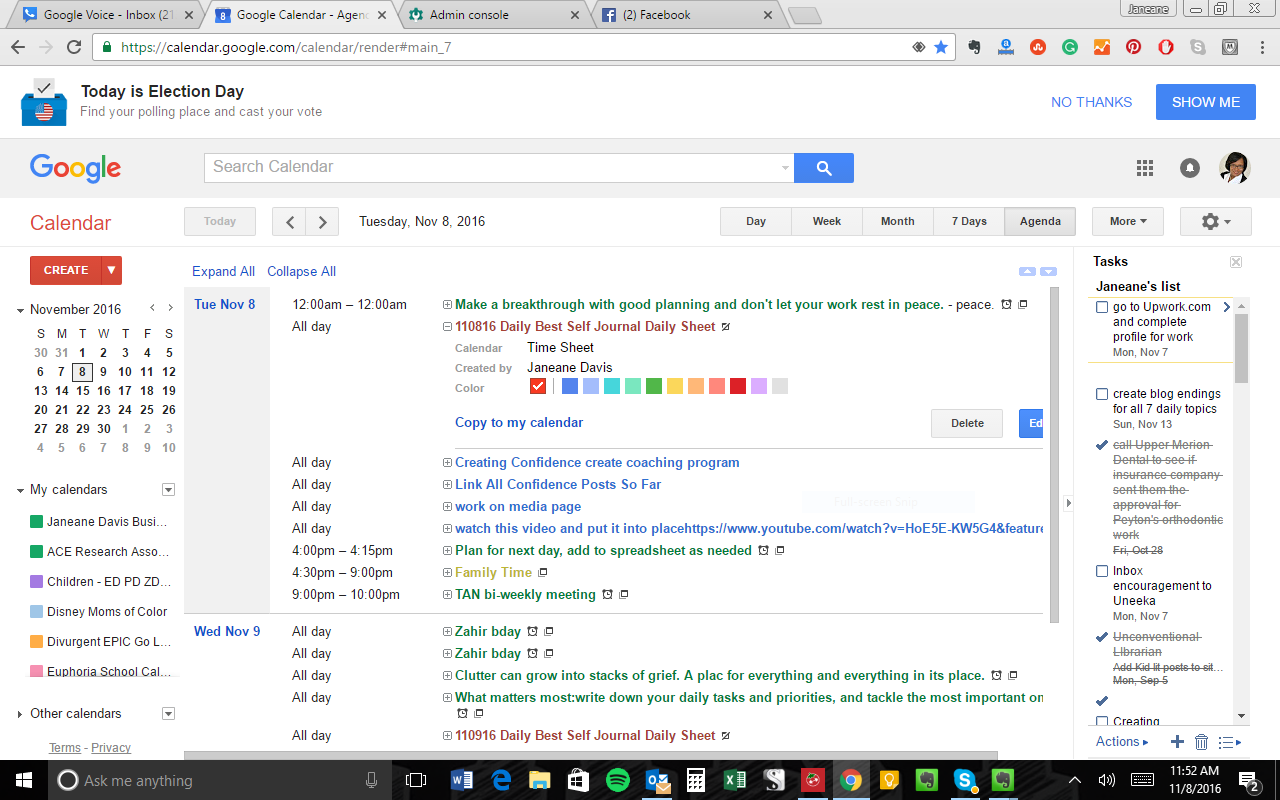
Task: Close the Tasks panel
Action: (x=1236, y=262)
